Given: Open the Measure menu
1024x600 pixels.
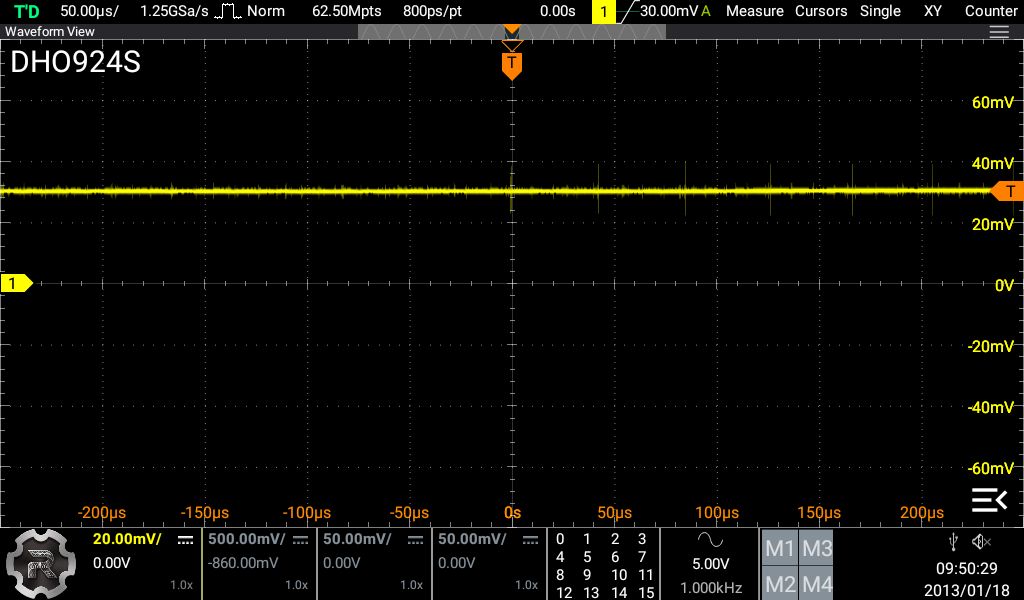Looking at the screenshot, I should (754, 11).
